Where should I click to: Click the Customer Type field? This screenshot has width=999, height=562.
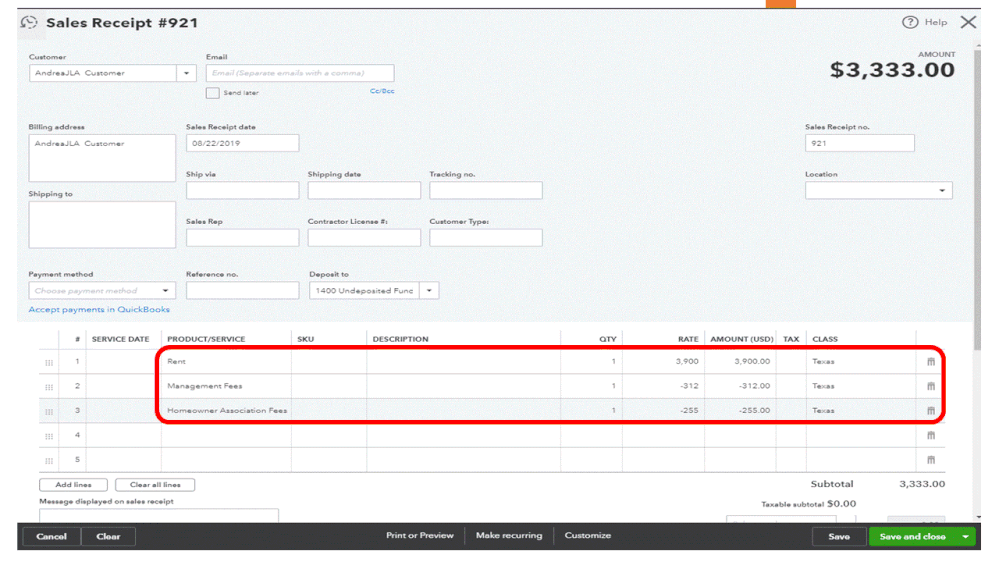(x=485, y=238)
